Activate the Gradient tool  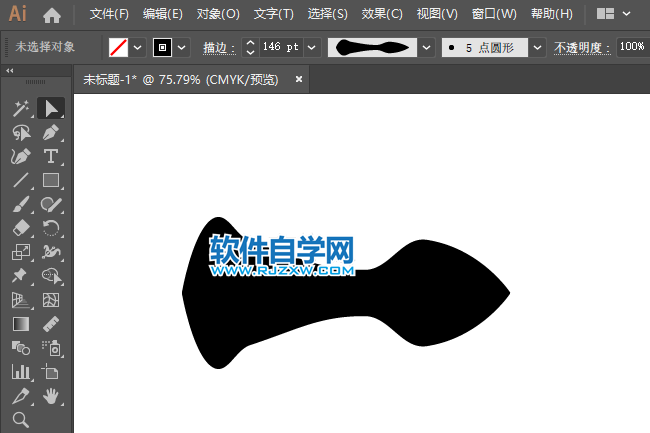(20, 324)
